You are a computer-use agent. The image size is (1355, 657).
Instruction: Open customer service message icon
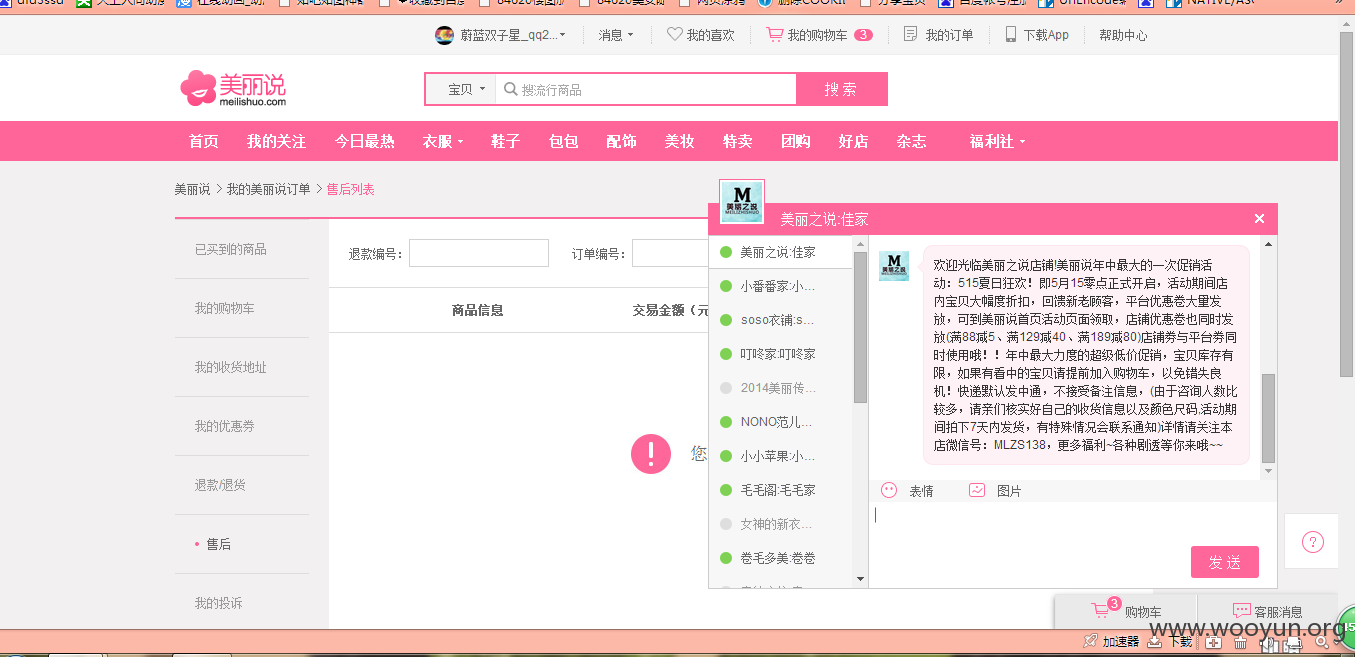coord(1242,611)
